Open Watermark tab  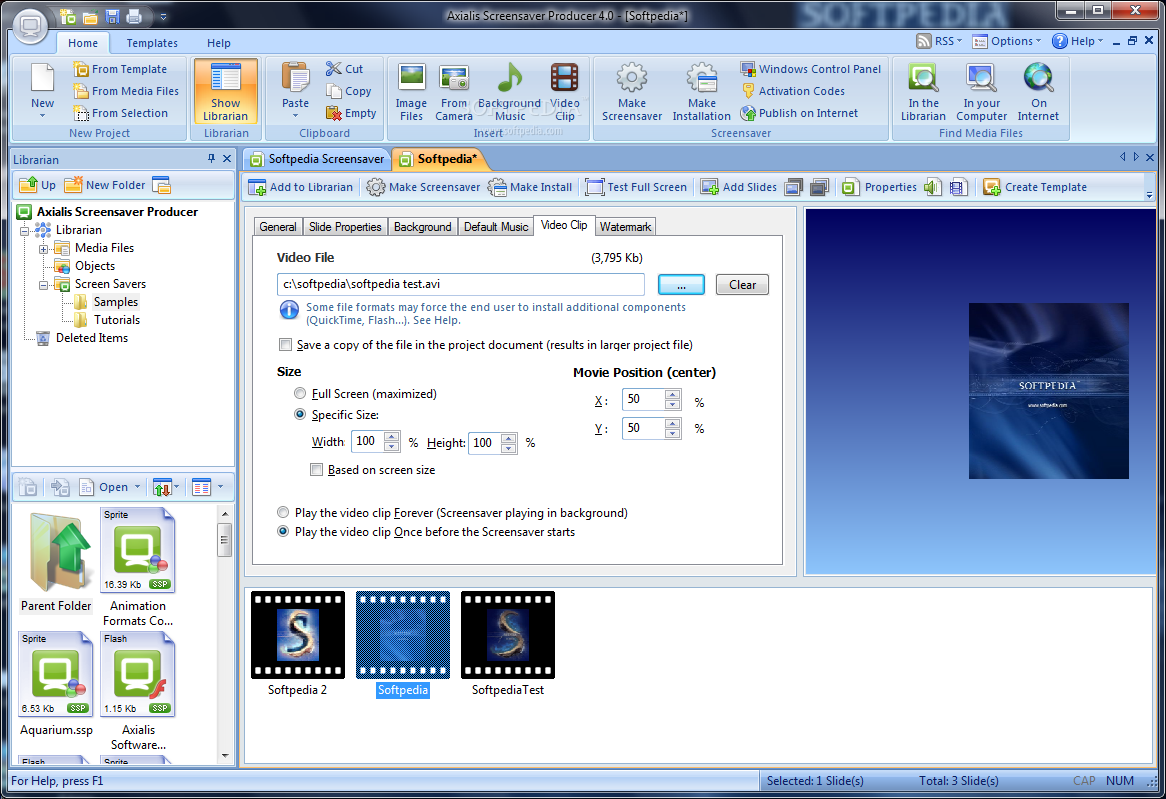pos(625,227)
